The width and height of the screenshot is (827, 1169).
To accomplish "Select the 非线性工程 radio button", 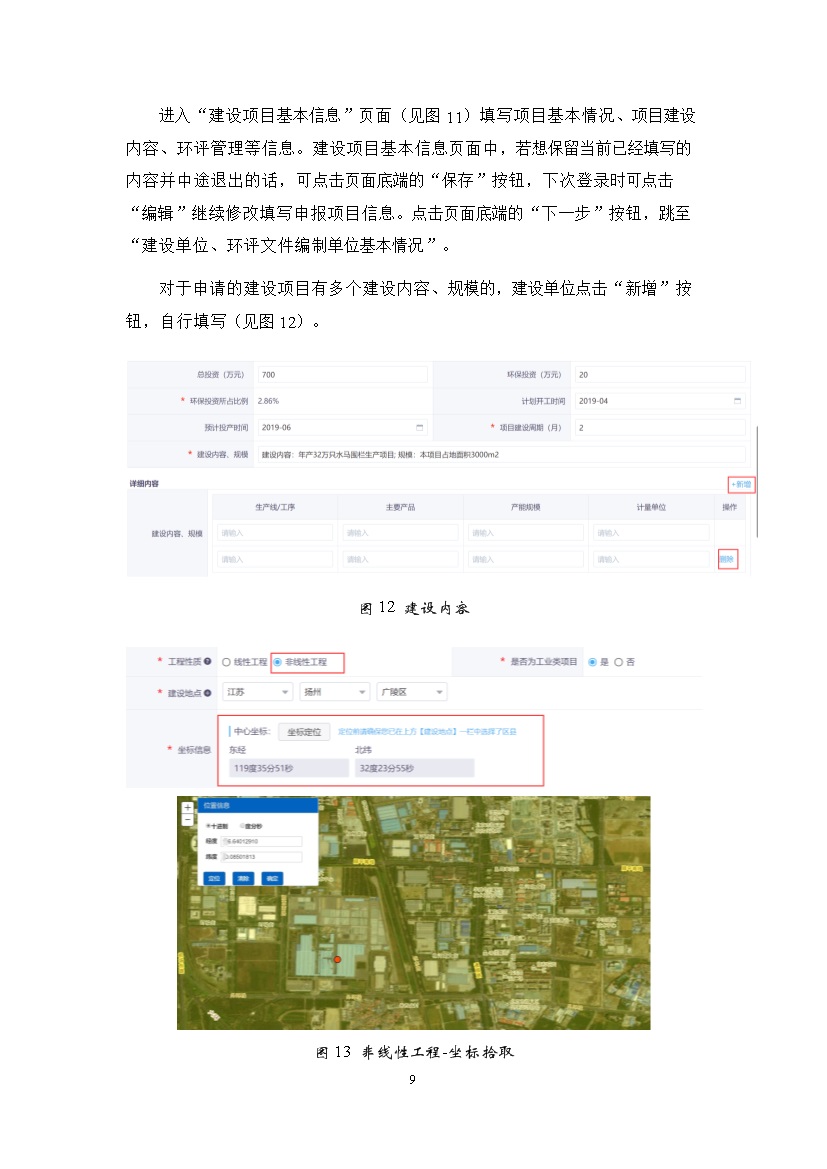I will (x=277, y=662).
